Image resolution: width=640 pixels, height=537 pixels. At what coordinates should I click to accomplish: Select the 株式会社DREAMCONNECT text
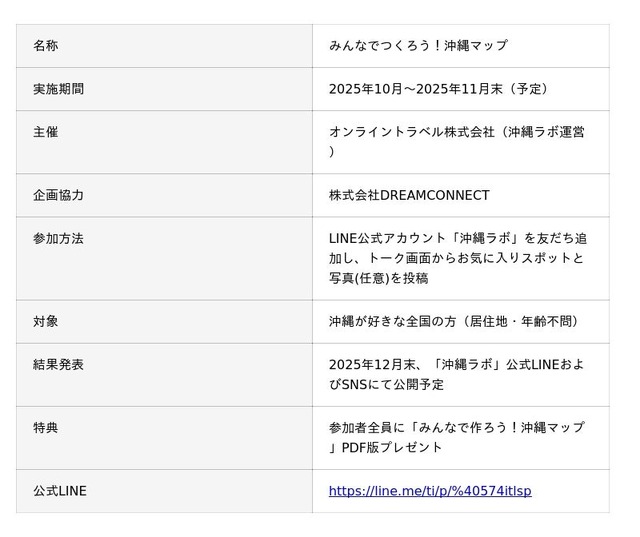click(409, 195)
